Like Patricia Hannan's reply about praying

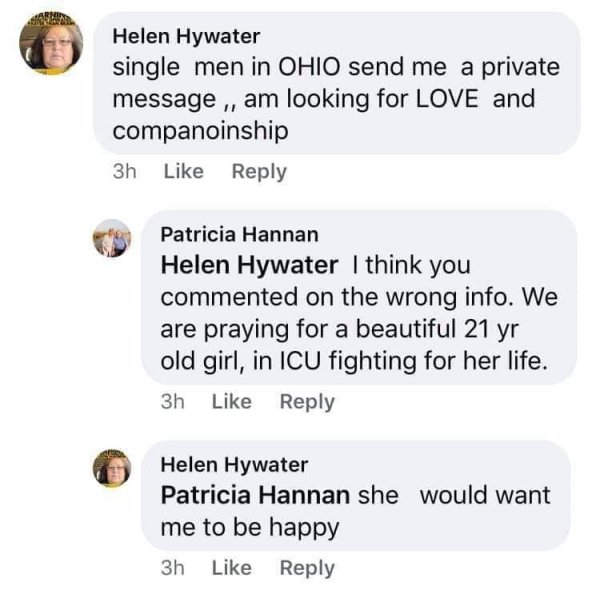pos(232,401)
